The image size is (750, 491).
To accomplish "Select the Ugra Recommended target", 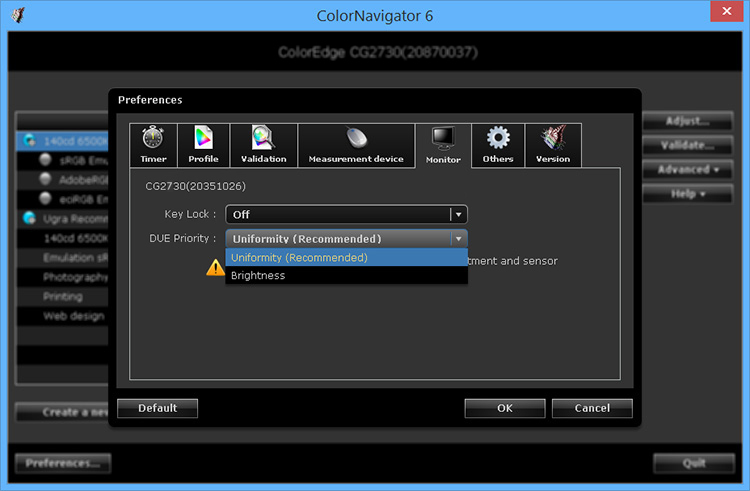I will [63, 218].
